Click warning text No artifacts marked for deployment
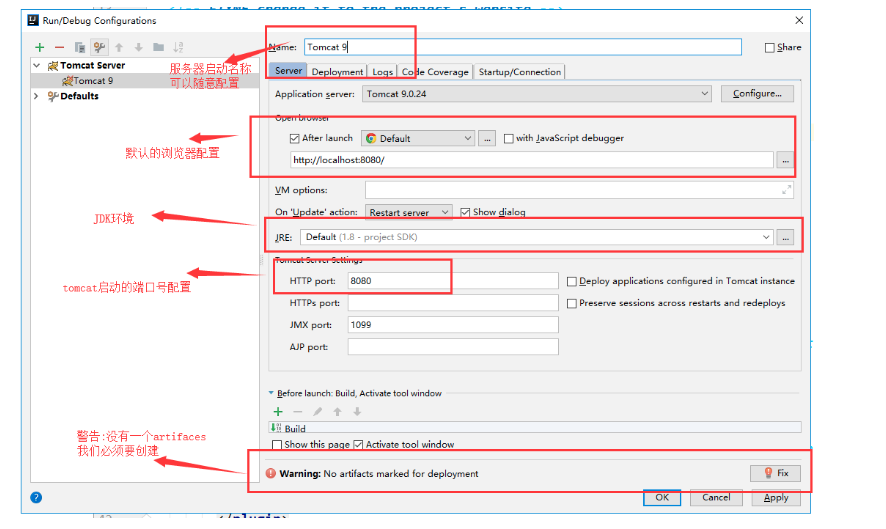886x529 pixels. point(401,474)
